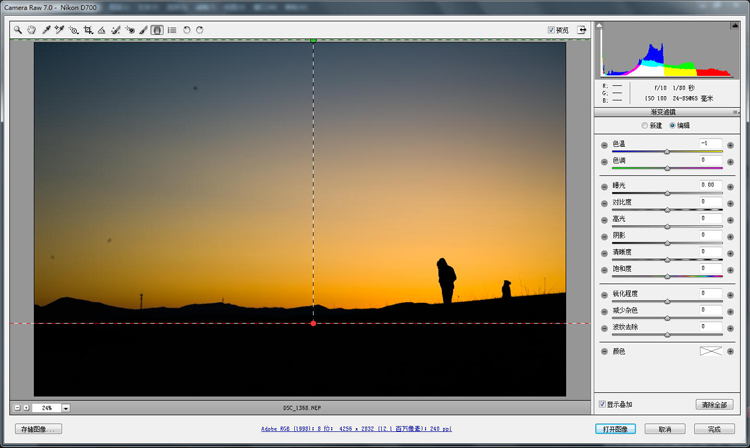Click the 色温 value field
Screen dimensions: 750x448
point(710,143)
